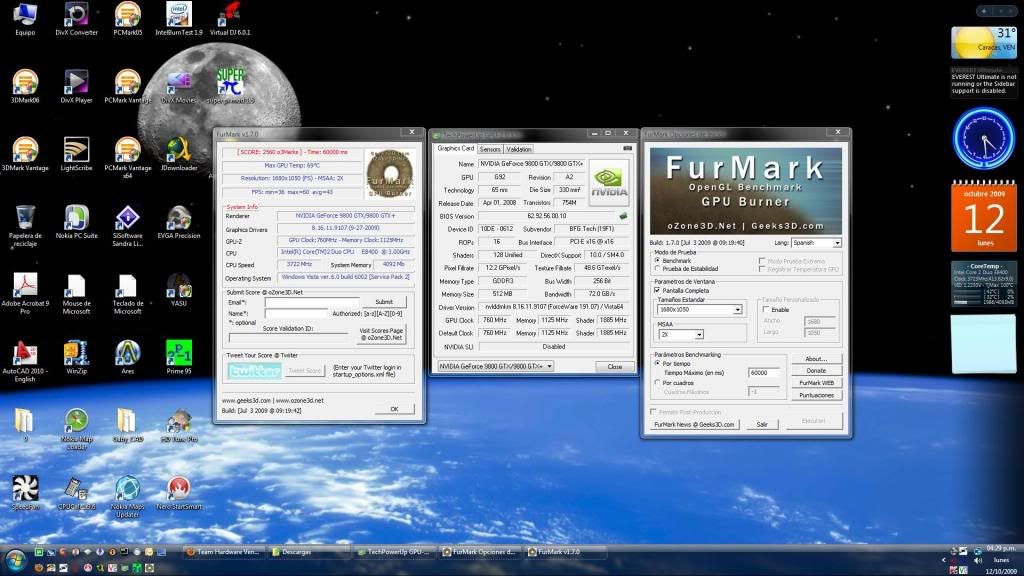
Task: Switch to the Descargas taskbar item
Action: click(308, 552)
